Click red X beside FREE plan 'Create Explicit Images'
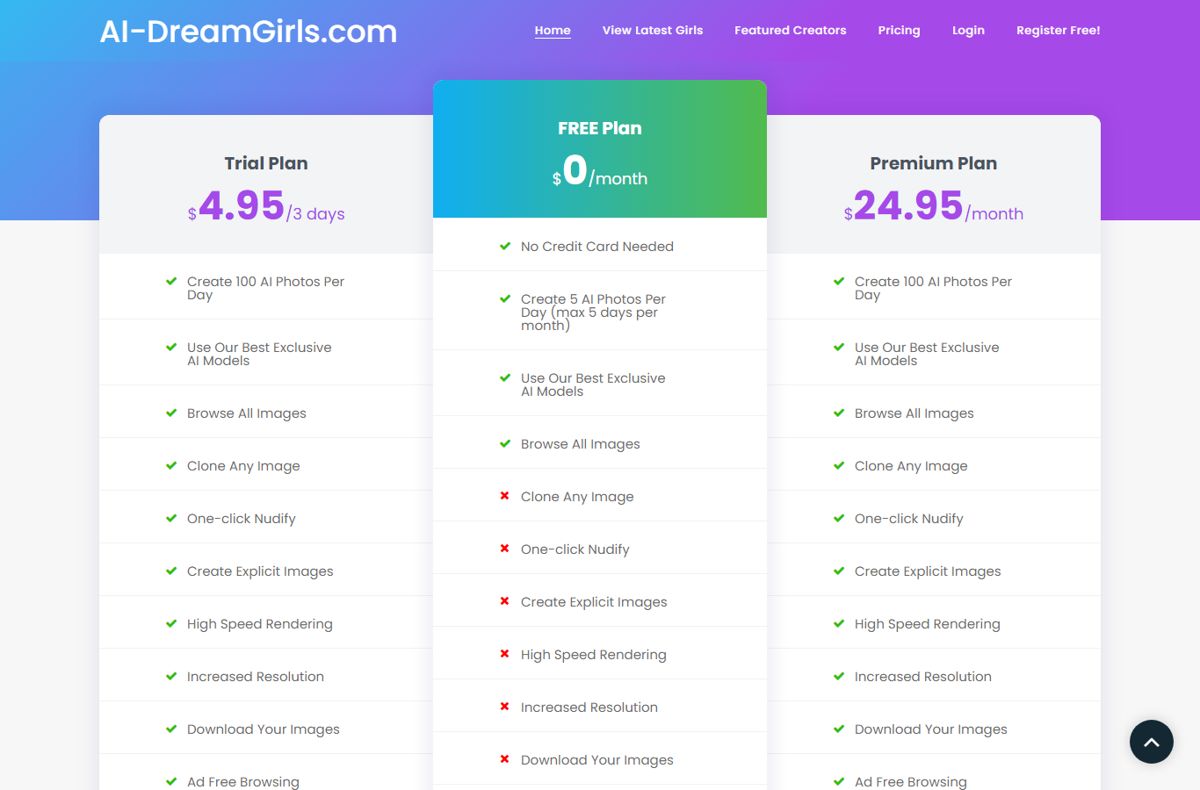Screen dimensions: 1200x790 [x=505, y=602]
